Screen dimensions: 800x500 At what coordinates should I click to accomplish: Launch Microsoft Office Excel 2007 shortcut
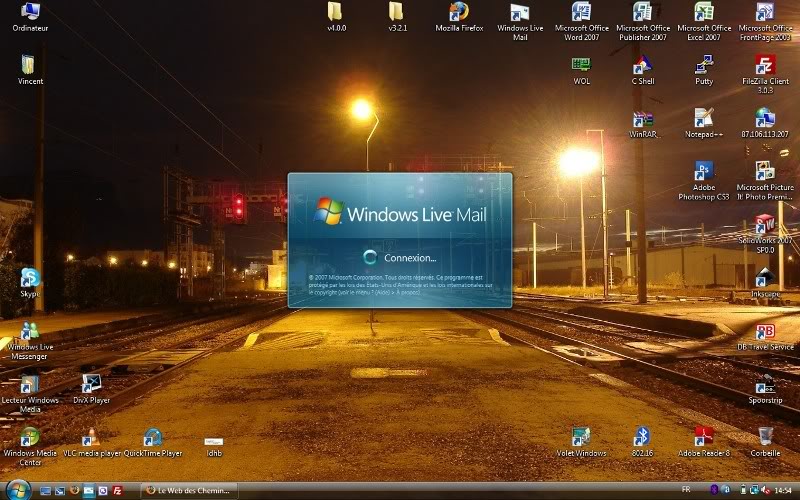coord(704,21)
